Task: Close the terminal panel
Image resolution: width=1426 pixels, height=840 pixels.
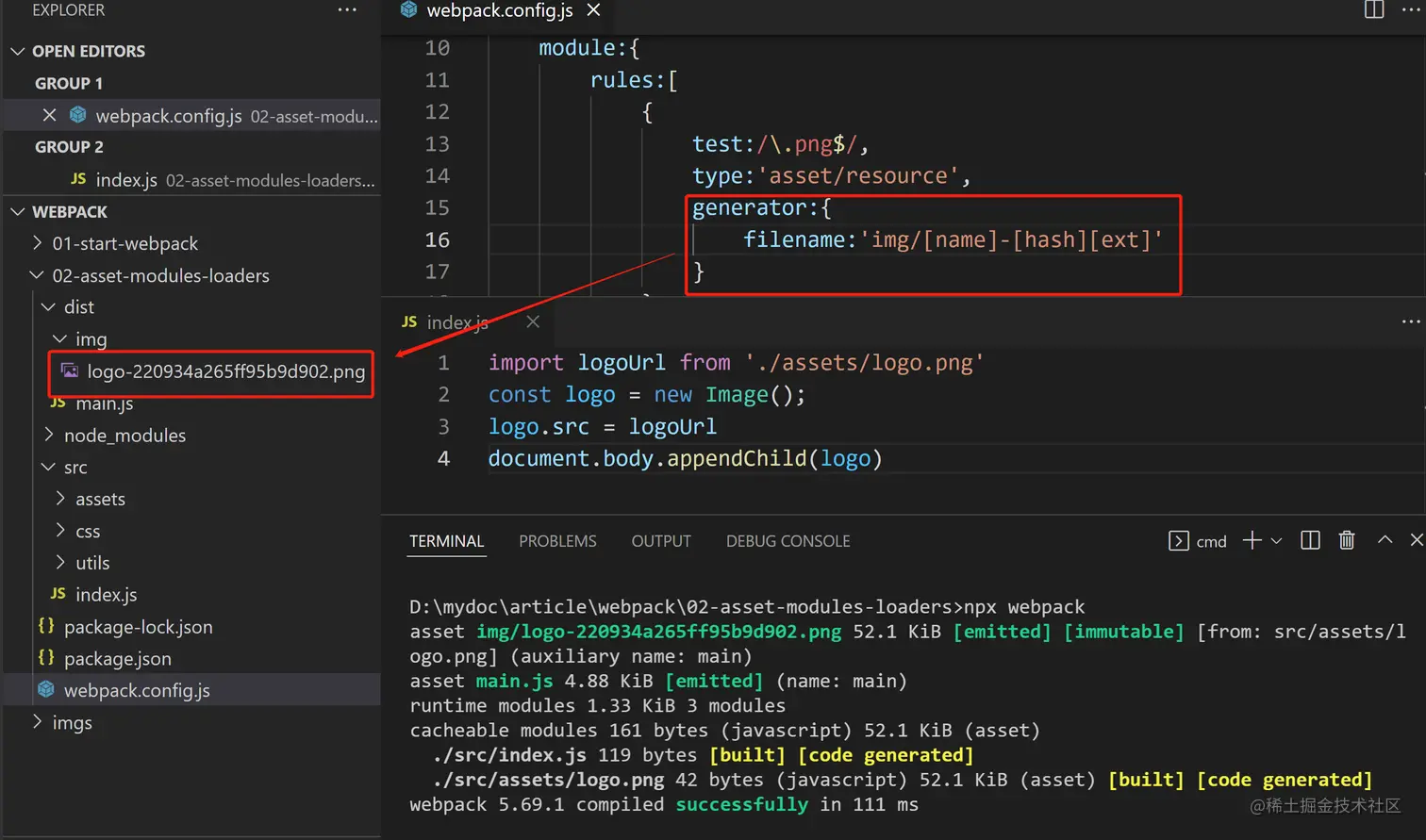Action: coord(1417,540)
